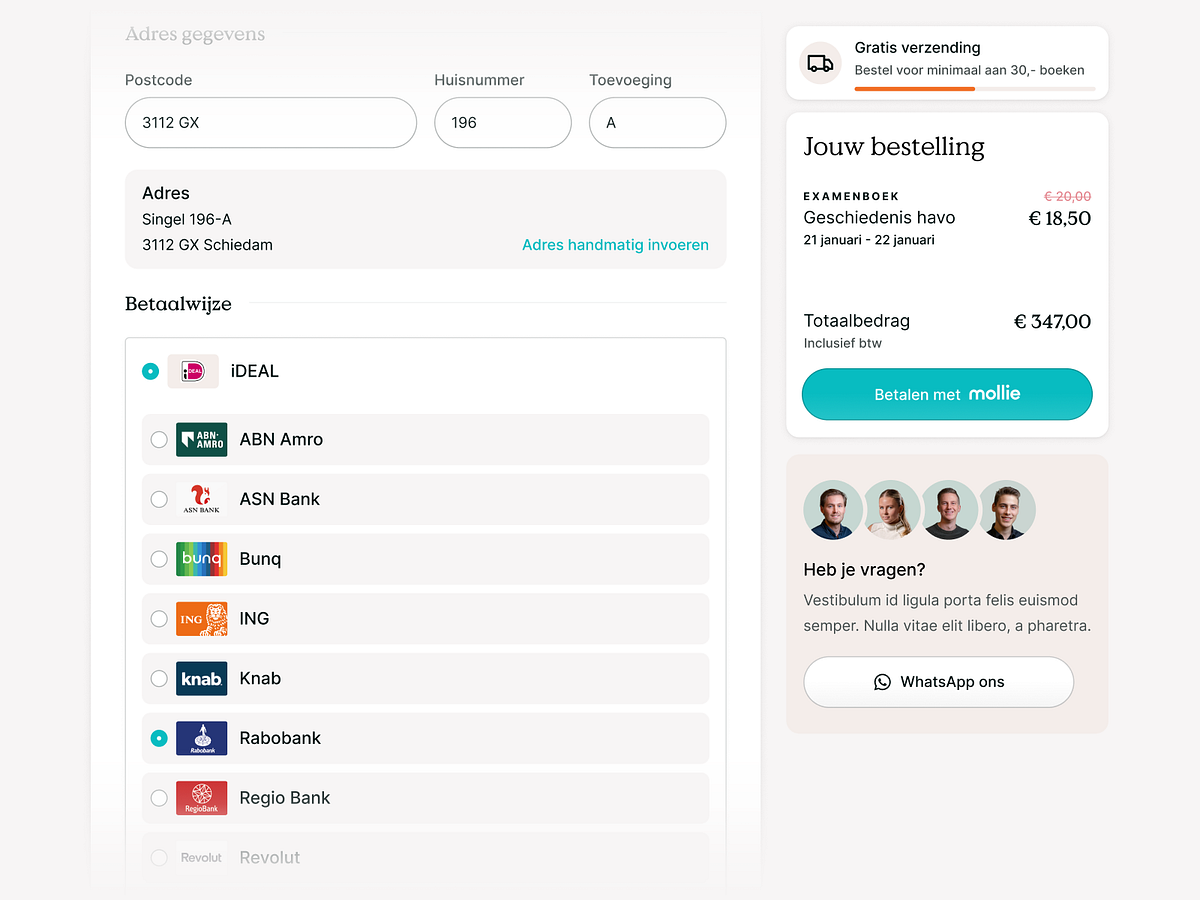Image resolution: width=1200 pixels, height=900 pixels.
Task: Click the delivery truck icon for Gratis verzending
Action: [820, 62]
